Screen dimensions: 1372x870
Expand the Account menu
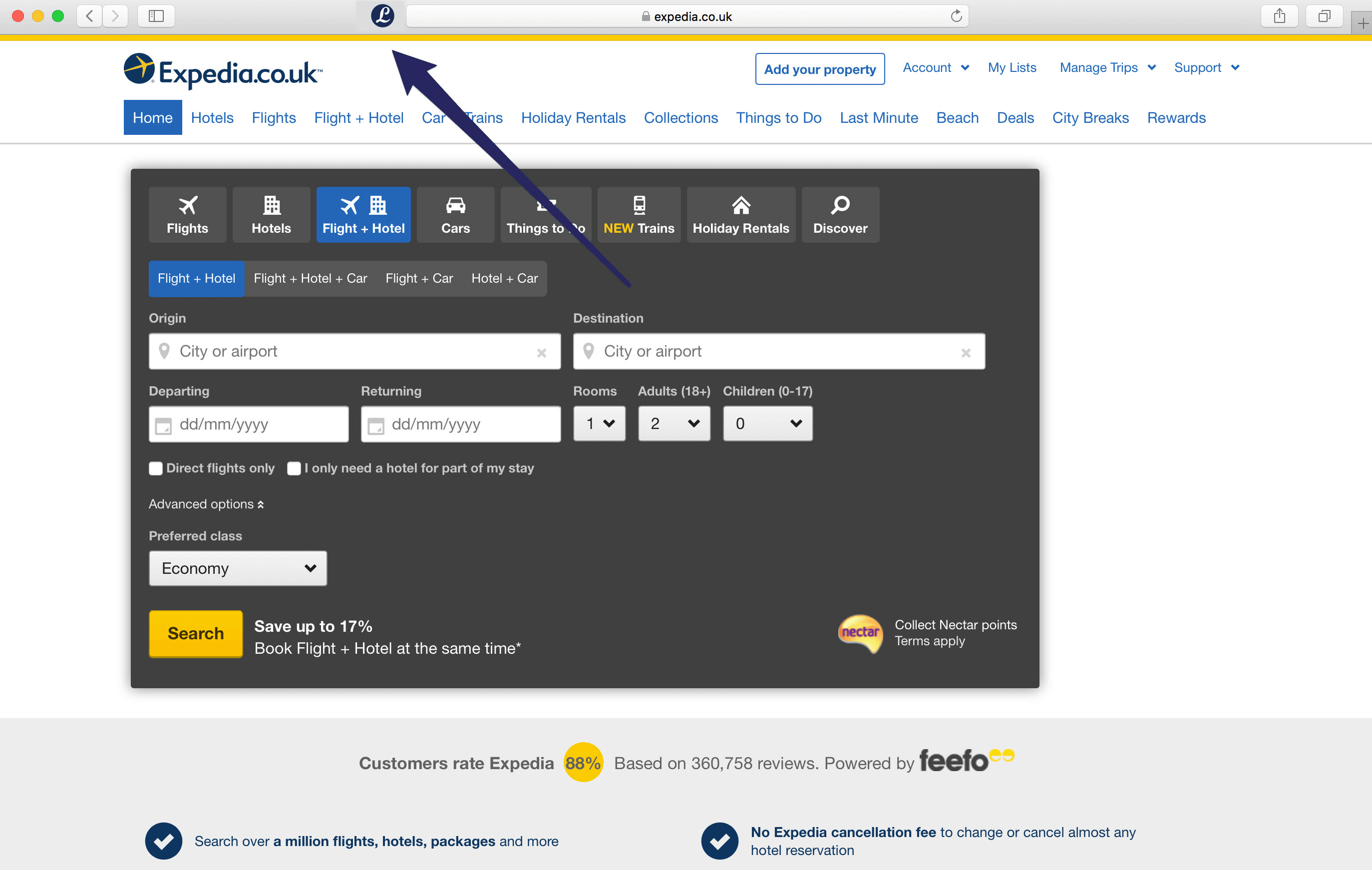(936, 67)
